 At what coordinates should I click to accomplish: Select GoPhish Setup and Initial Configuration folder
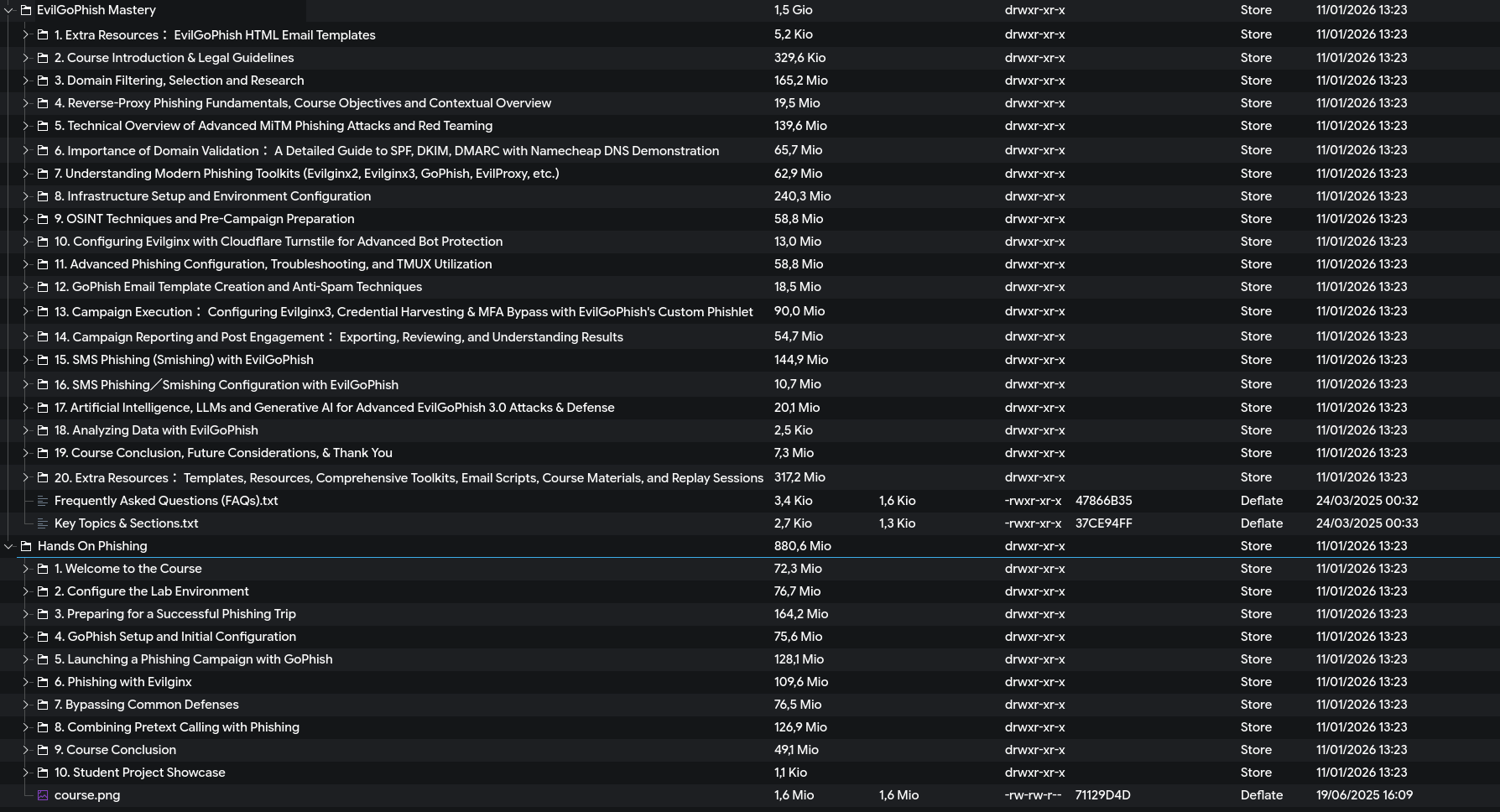(x=174, y=637)
